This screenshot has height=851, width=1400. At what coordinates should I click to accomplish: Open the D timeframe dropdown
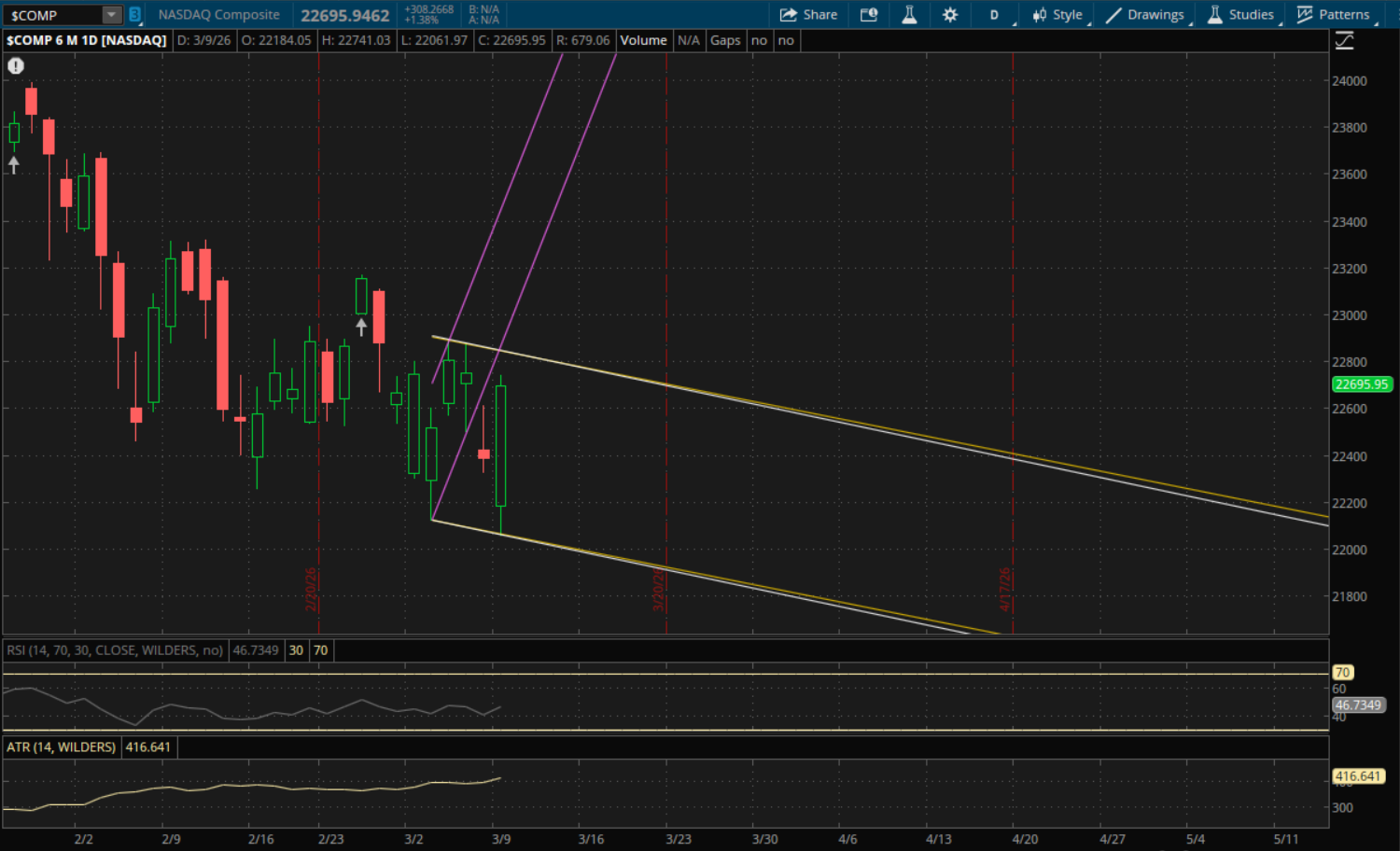(995, 15)
